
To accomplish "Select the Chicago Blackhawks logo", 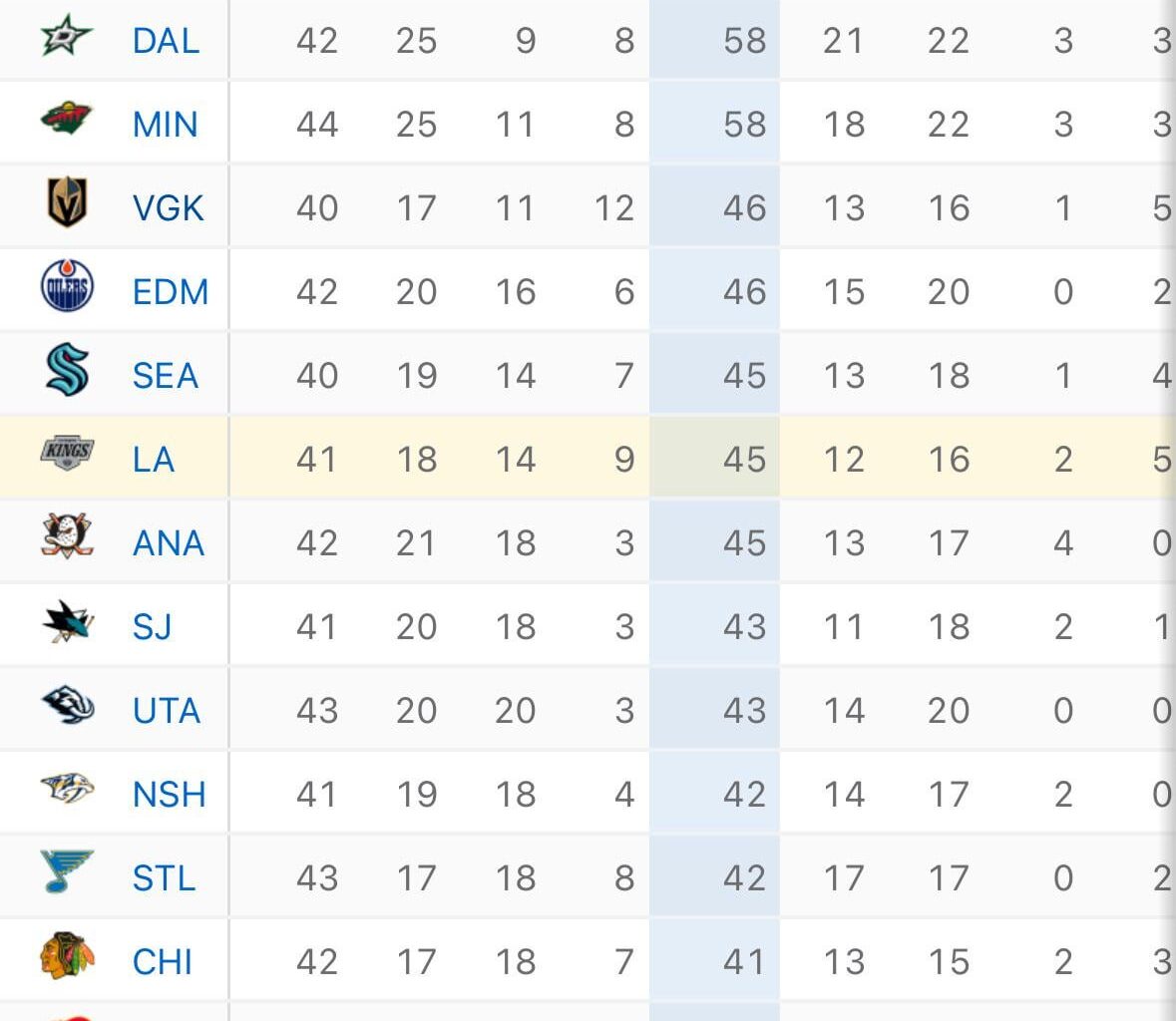I will pos(65,960).
